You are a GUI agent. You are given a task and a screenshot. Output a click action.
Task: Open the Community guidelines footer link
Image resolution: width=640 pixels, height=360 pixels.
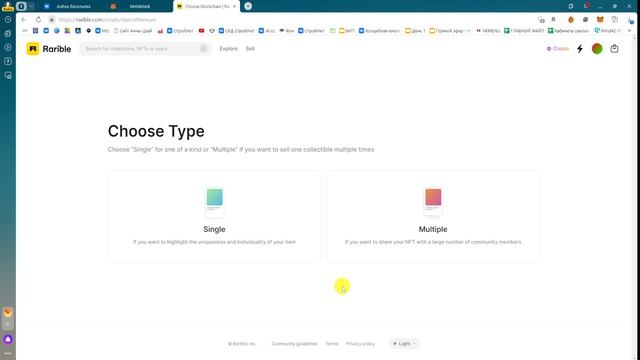(294, 344)
